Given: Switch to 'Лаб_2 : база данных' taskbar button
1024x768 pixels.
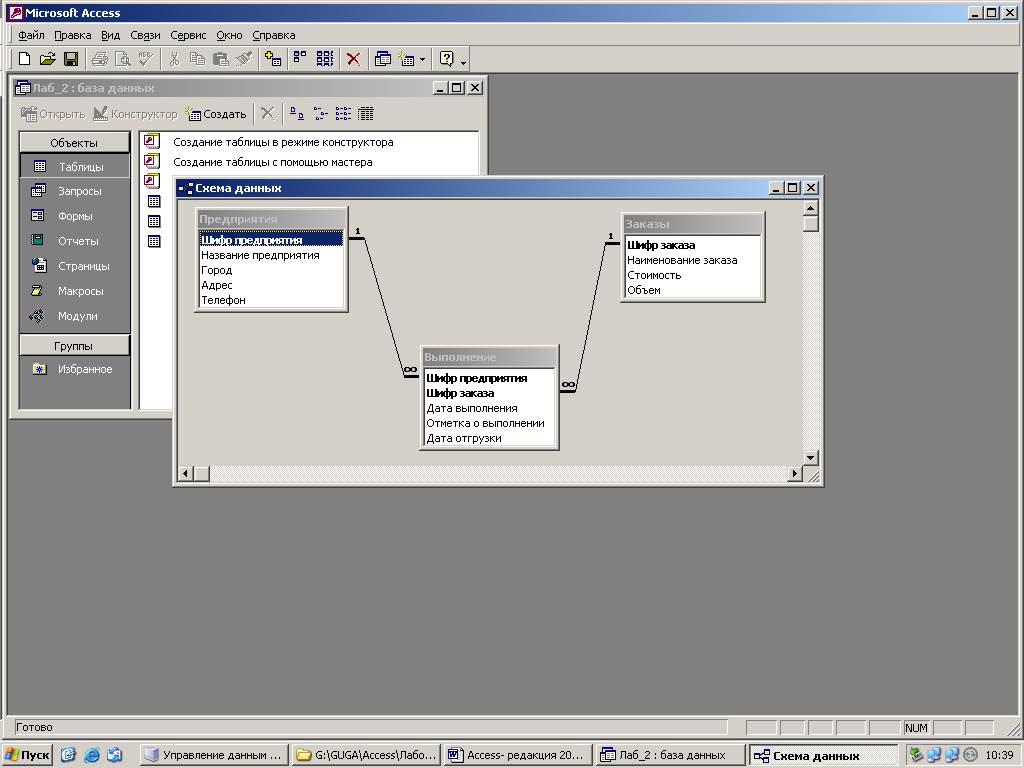Looking at the screenshot, I should click(670, 755).
